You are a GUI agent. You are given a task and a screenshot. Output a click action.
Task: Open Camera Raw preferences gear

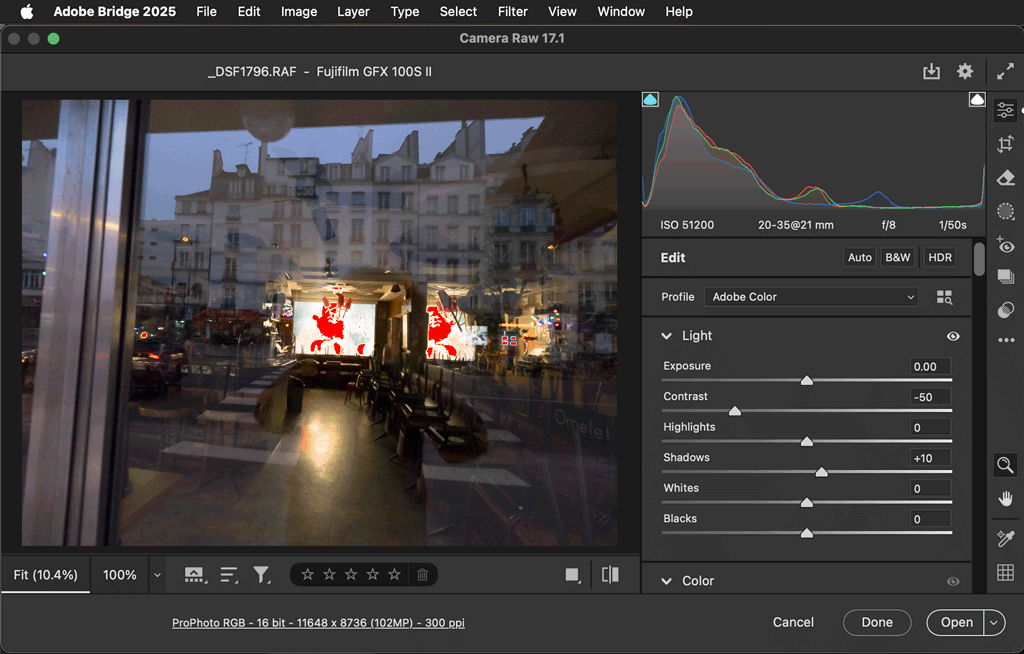click(965, 71)
